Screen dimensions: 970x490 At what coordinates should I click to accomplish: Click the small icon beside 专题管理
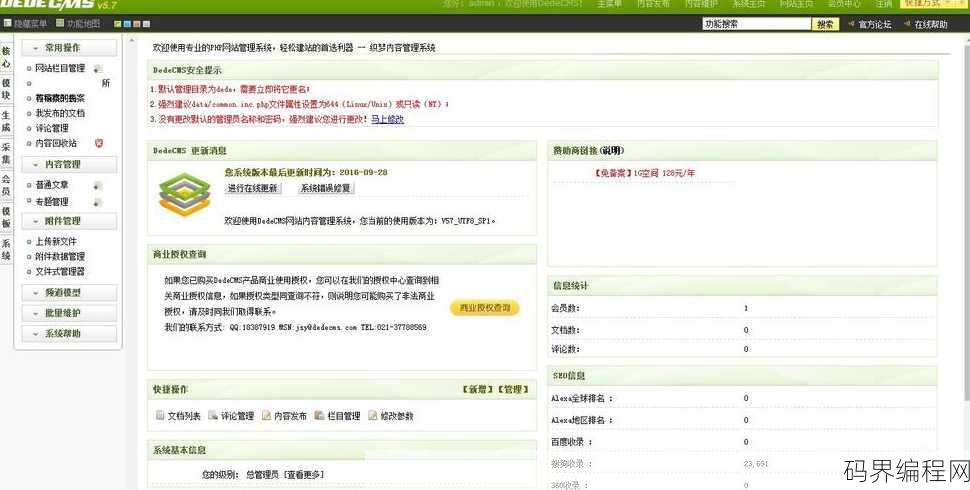click(97, 202)
